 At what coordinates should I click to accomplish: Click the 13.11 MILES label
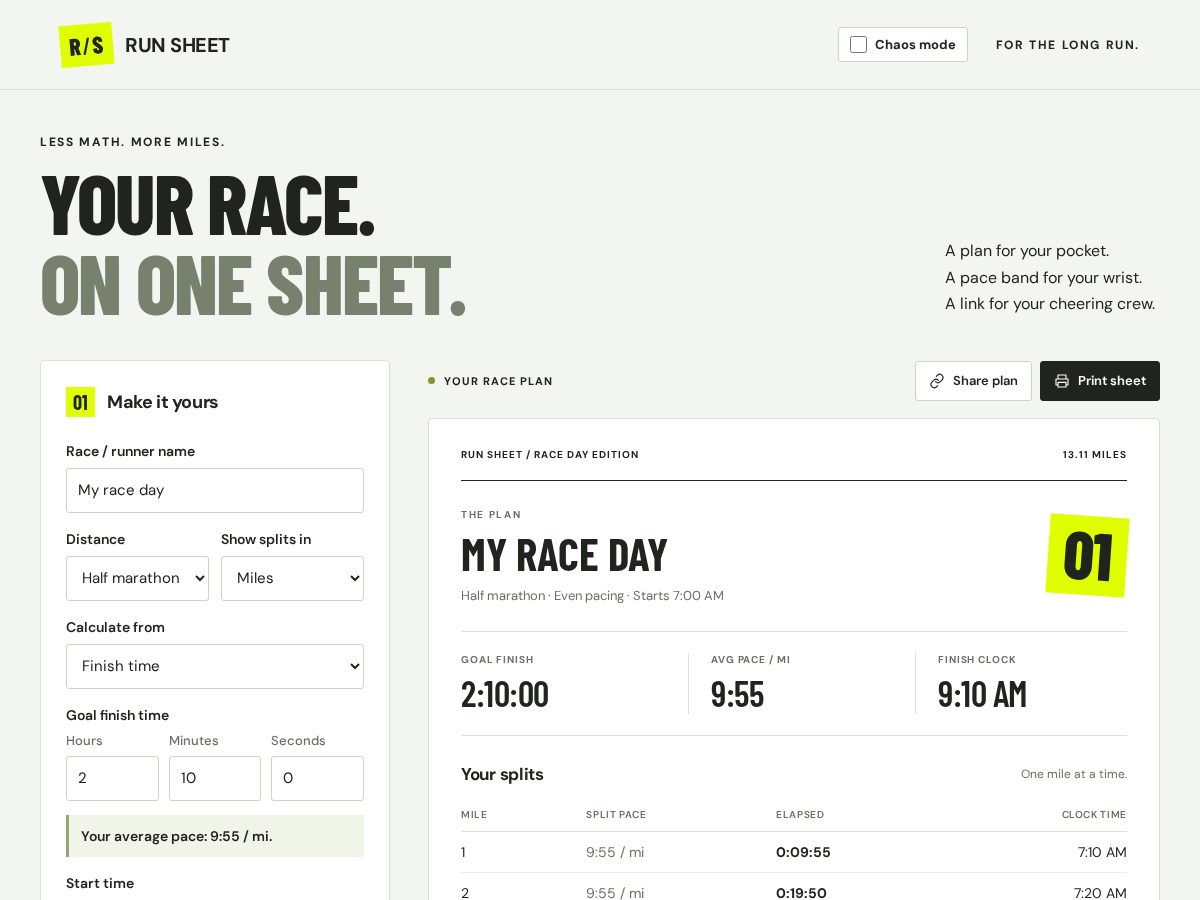1094,454
